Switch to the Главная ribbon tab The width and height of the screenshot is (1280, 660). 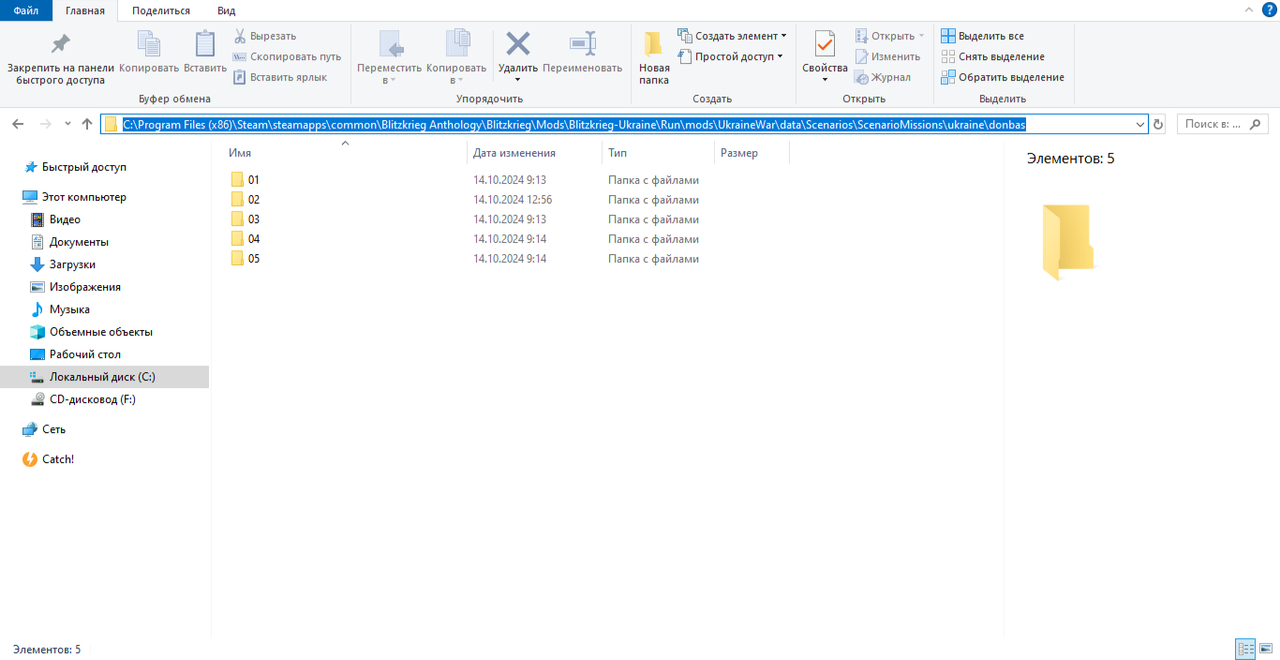point(85,10)
